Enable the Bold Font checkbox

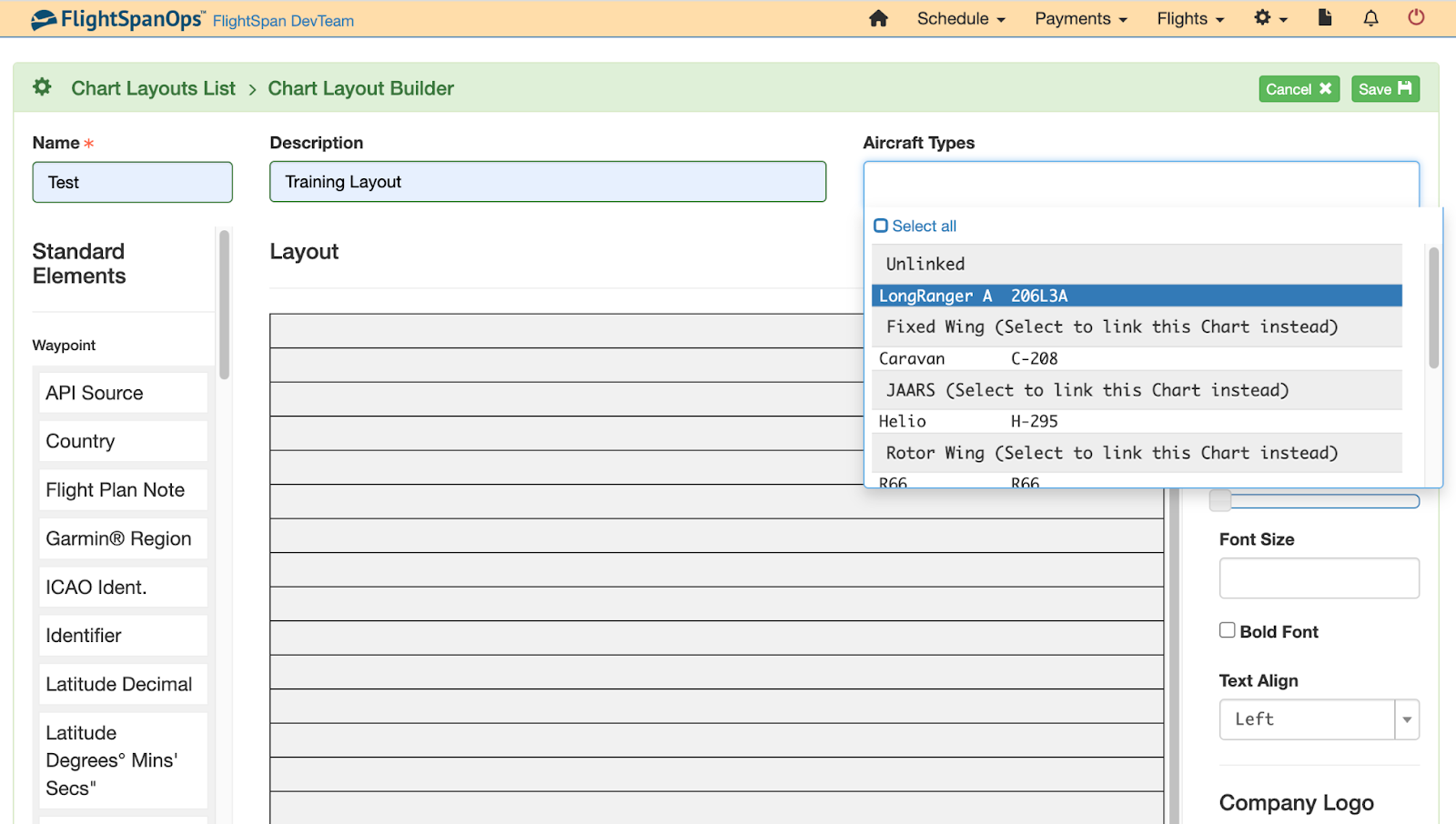[x=1227, y=629]
